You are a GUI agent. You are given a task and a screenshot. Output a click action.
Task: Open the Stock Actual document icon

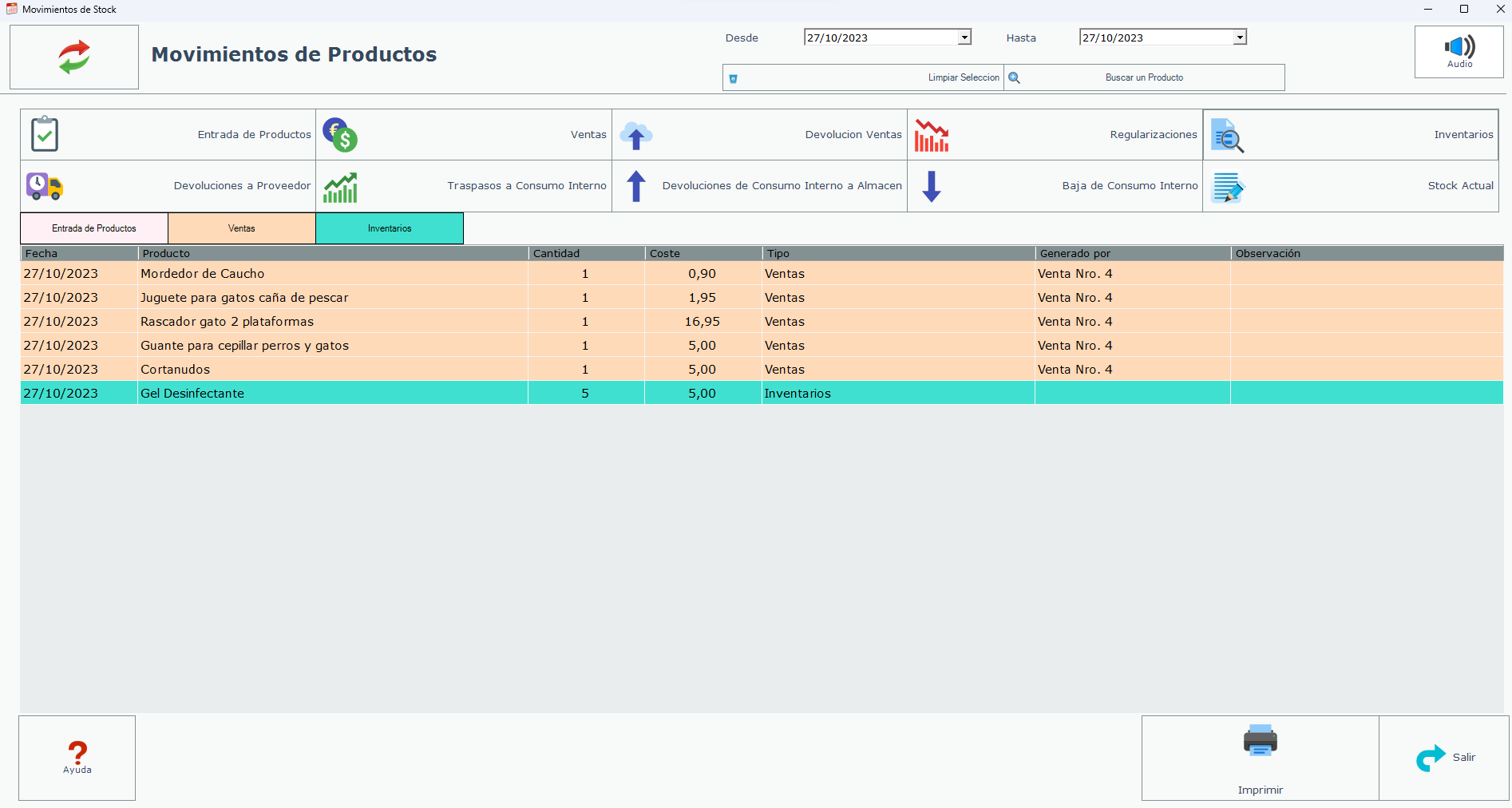click(1228, 187)
